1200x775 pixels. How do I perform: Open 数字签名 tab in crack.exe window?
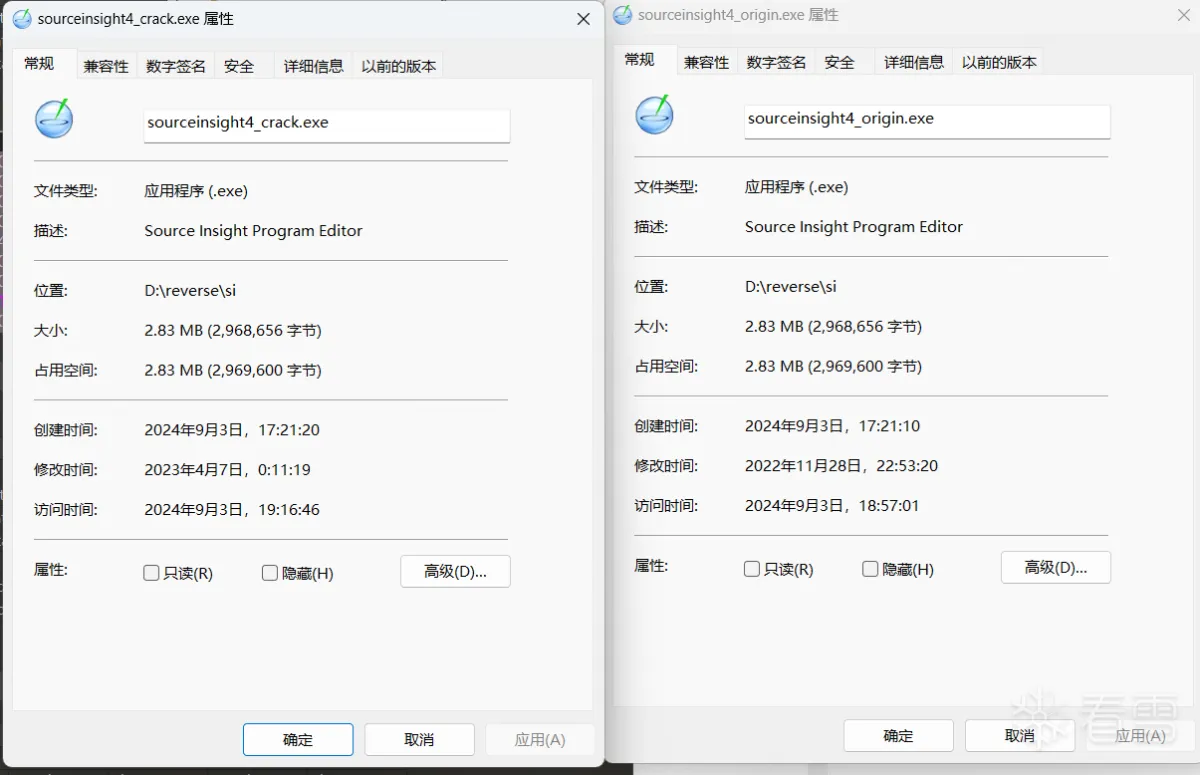click(176, 66)
